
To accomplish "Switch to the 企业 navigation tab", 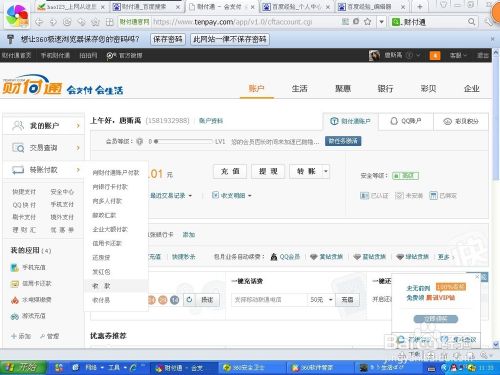I will pos(471,89).
